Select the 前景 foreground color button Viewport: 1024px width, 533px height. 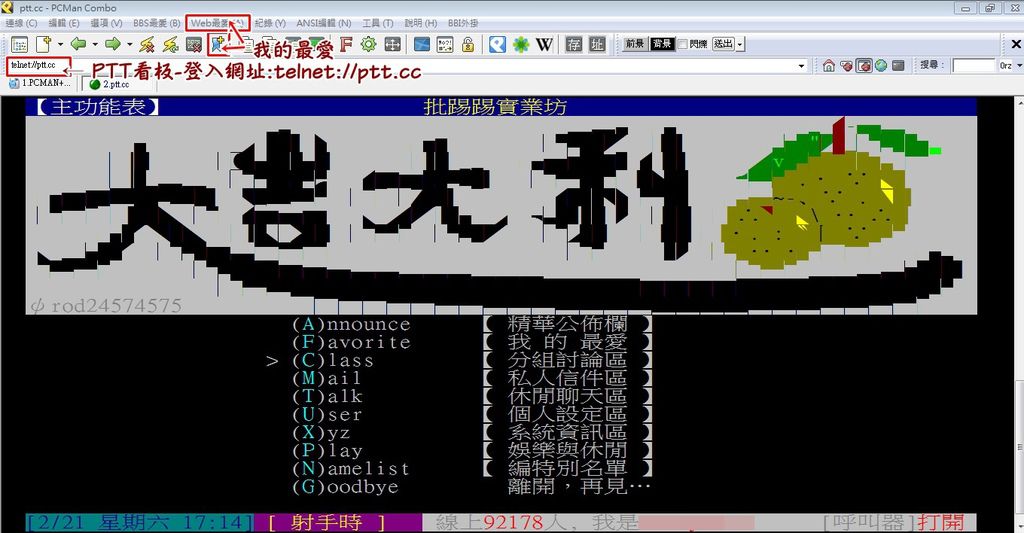635,44
